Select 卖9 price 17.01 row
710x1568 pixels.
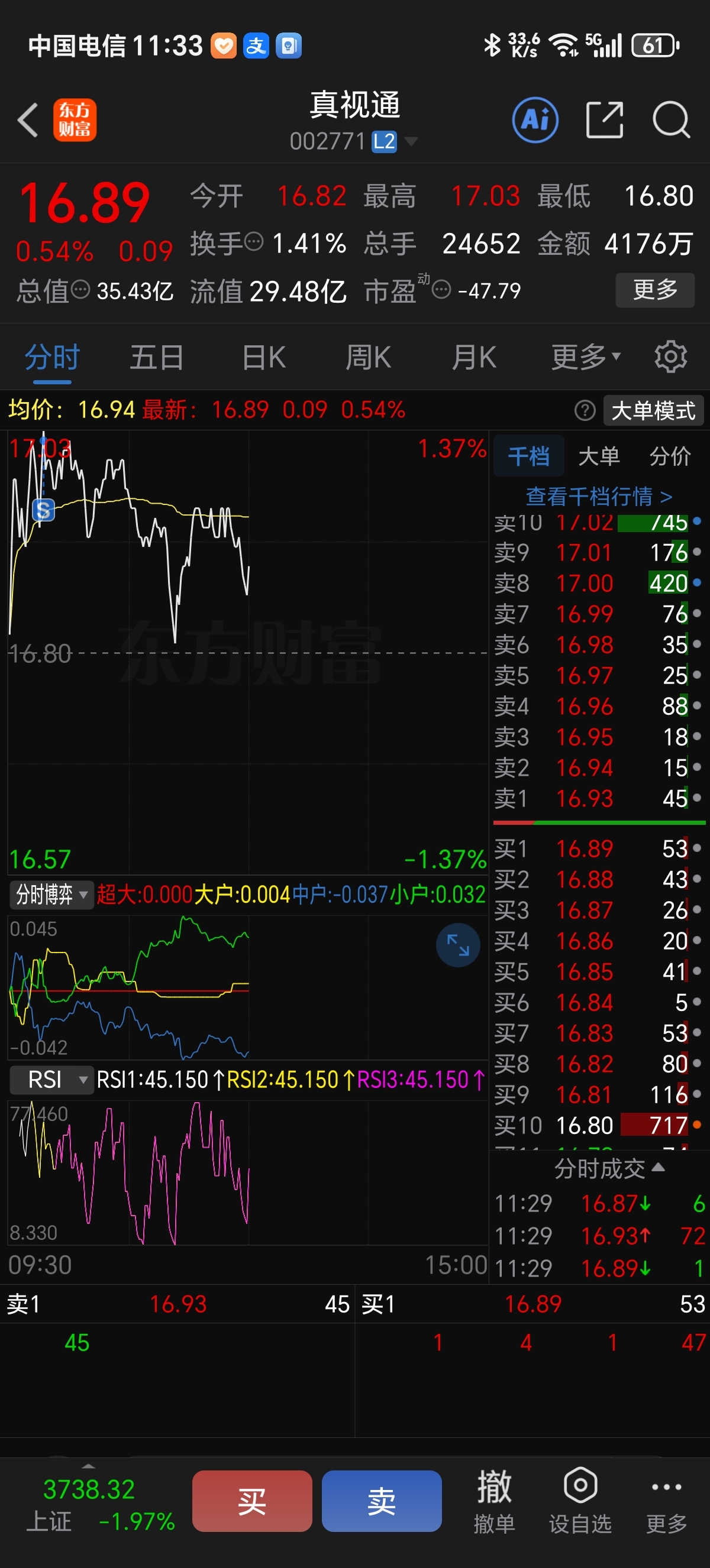tap(599, 553)
